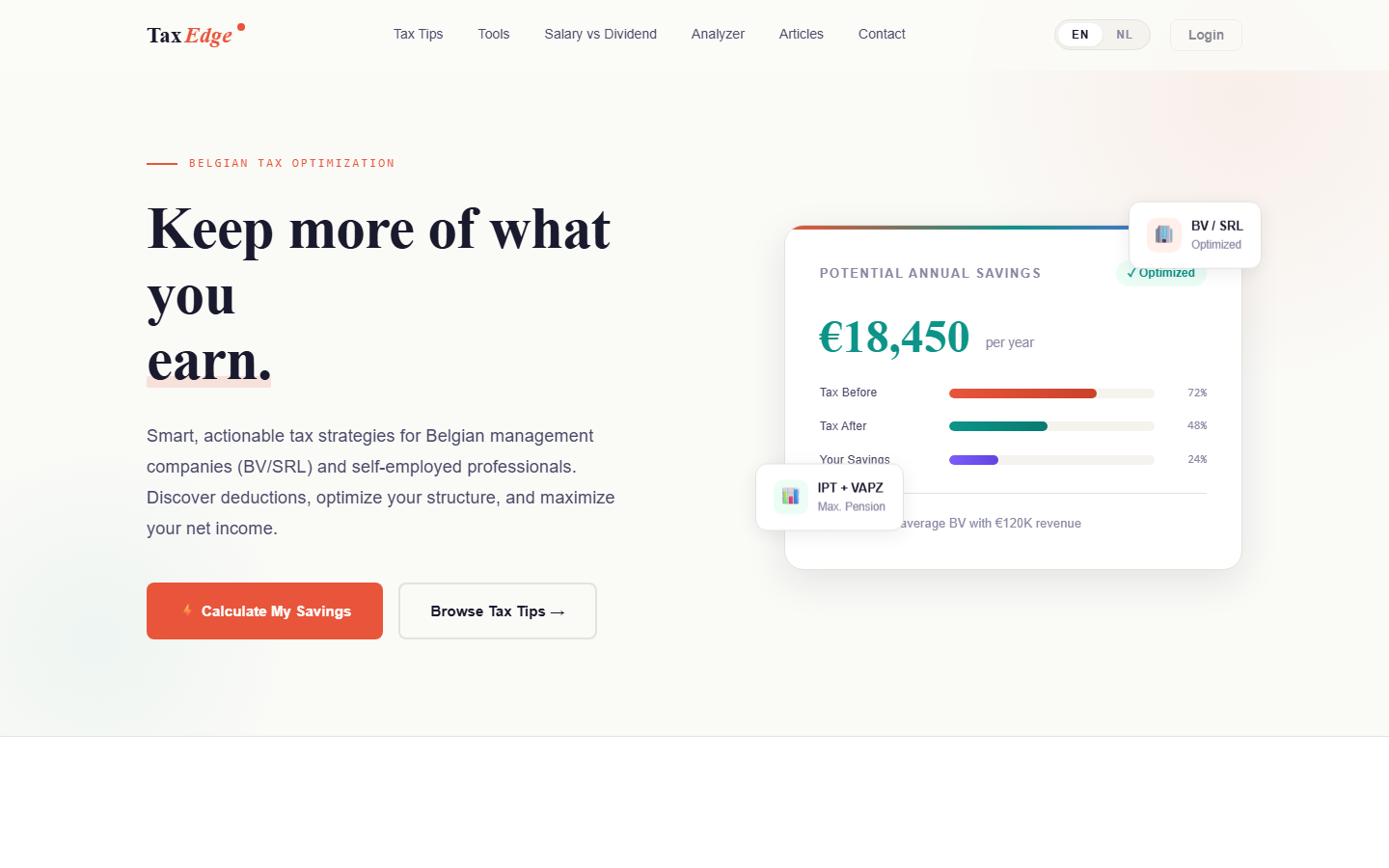Click the Optimized status badge
This screenshot has width=1389, height=868.
click(1161, 274)
